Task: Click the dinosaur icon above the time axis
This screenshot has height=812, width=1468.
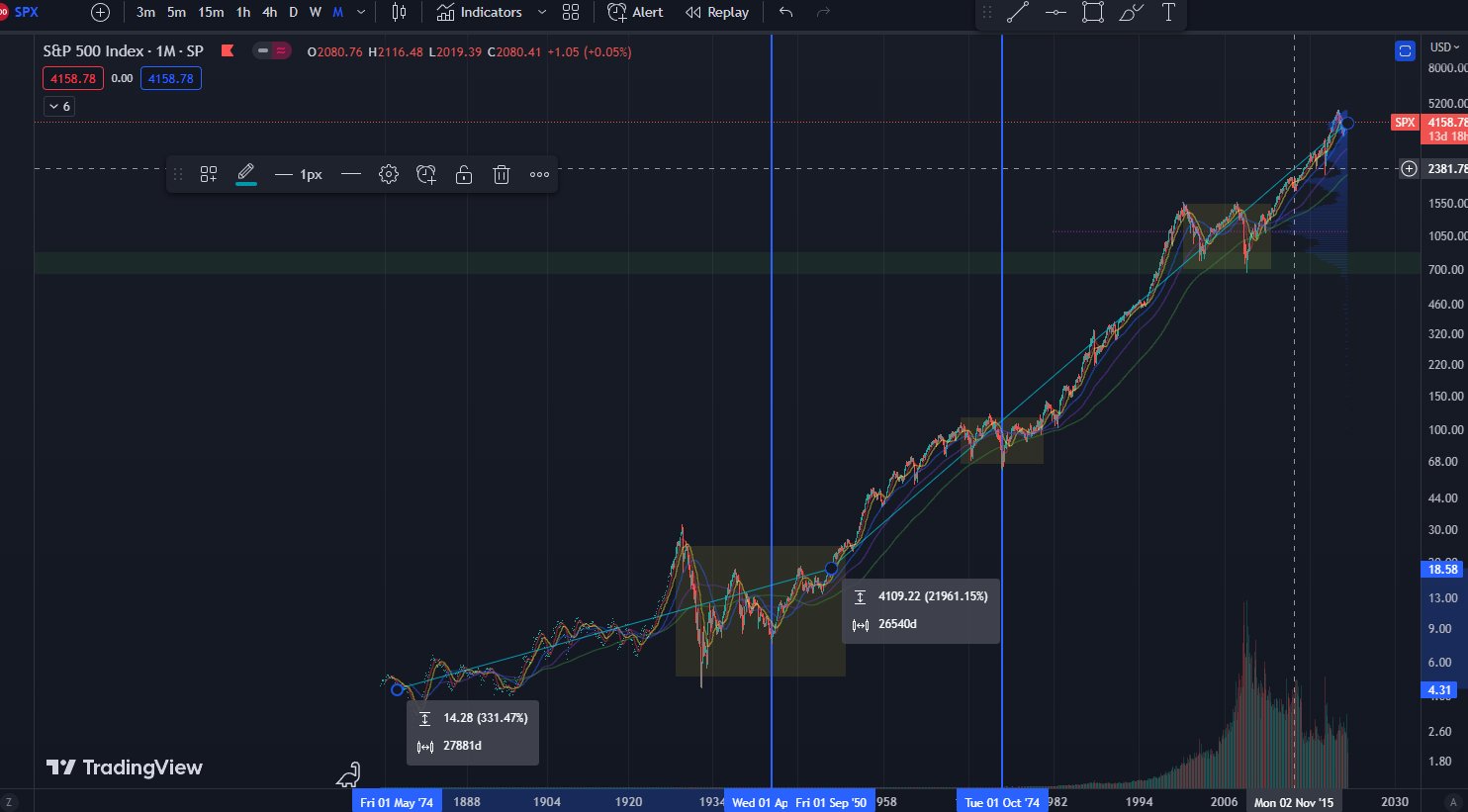Action: 348,774
